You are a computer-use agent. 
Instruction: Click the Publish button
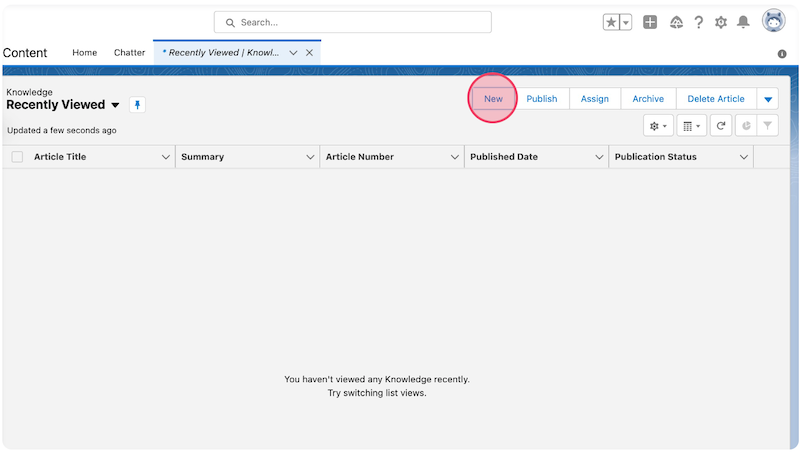[x=542, y=99]
